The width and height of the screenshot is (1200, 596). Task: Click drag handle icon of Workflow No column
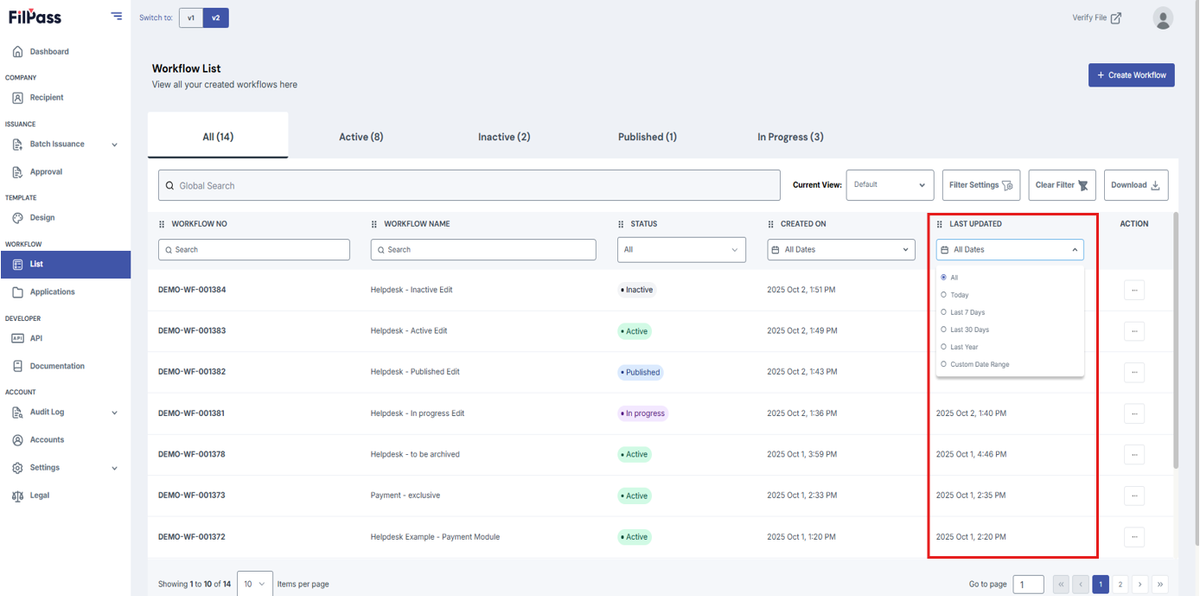point(162,224)
